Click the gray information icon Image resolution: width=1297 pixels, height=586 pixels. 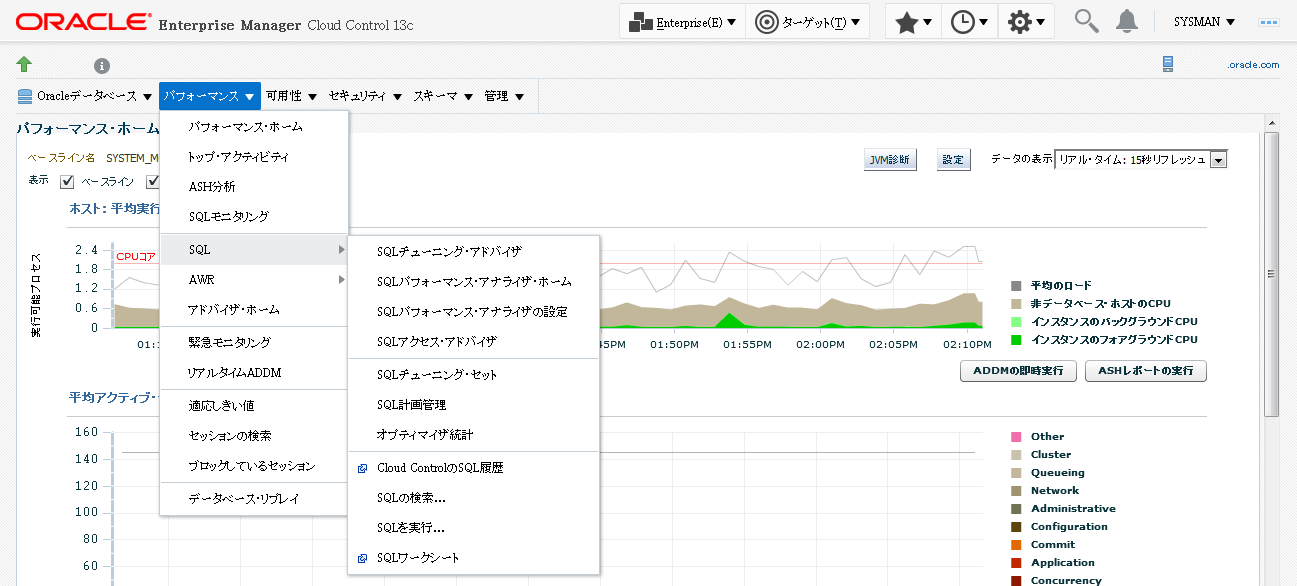102,66
